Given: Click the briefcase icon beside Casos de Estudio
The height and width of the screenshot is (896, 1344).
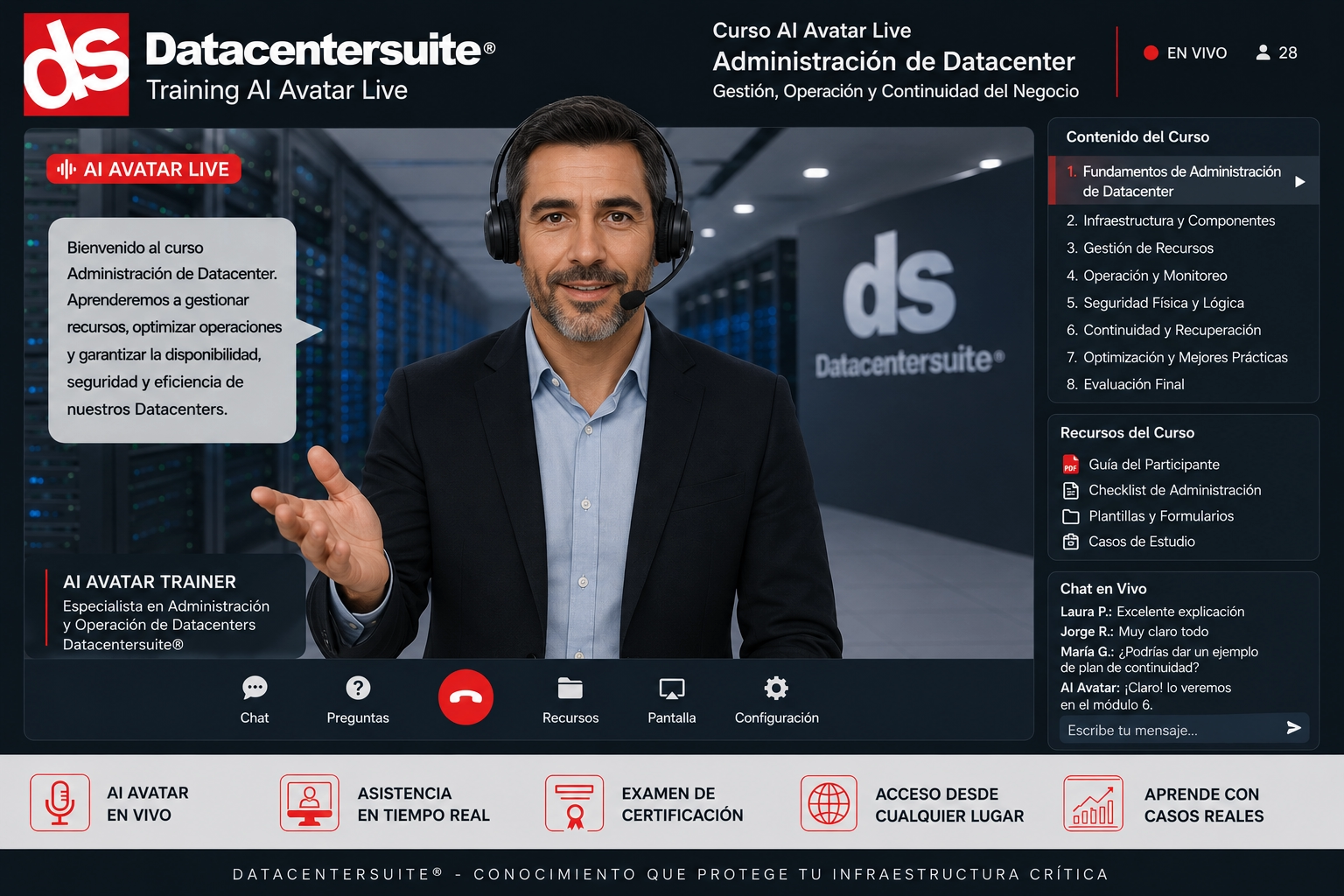Looking at the screenshot, I should [1070, 542].
